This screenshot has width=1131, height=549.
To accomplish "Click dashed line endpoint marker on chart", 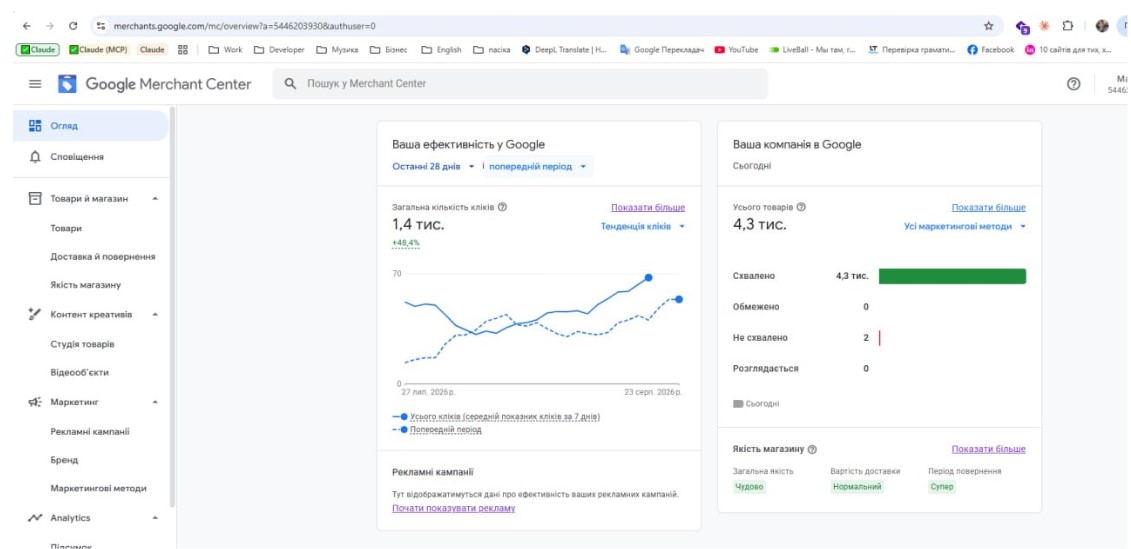I will coord(679,299).
